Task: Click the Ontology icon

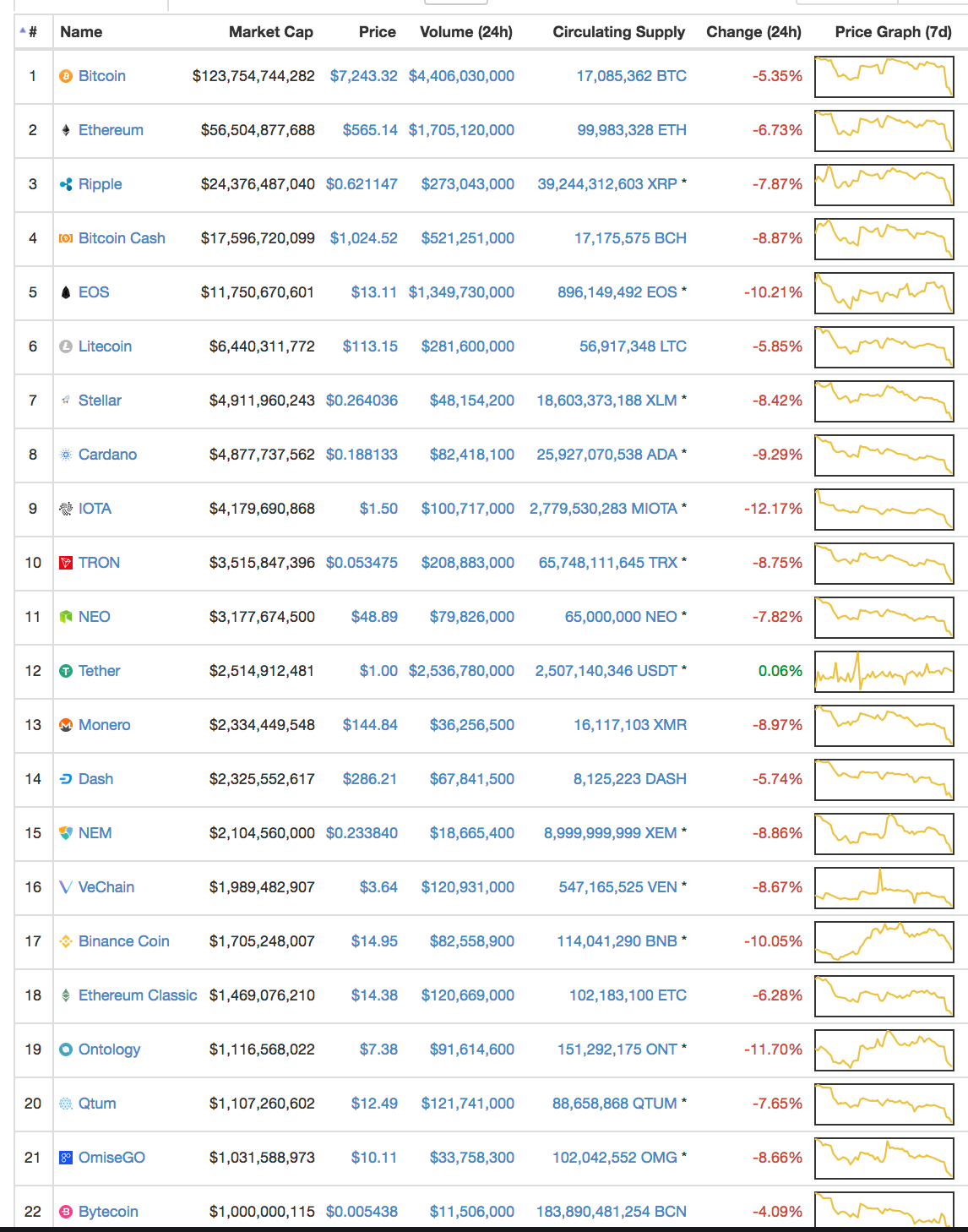Action: point(66,1049)
